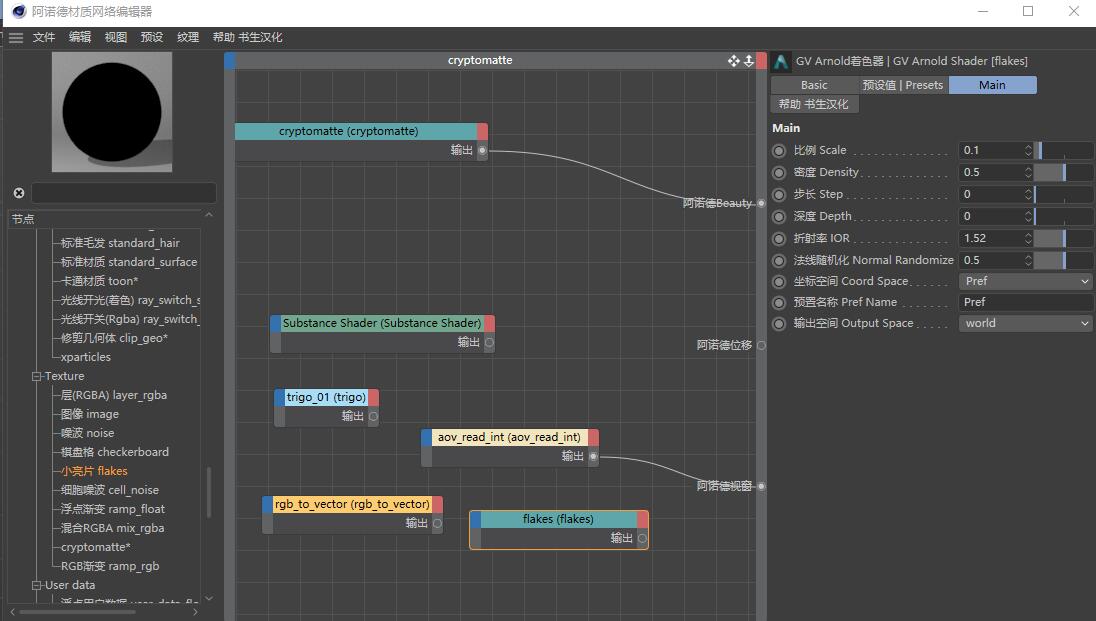
Task: Open the Coord Space dropdown
Action: [1025, 281]
